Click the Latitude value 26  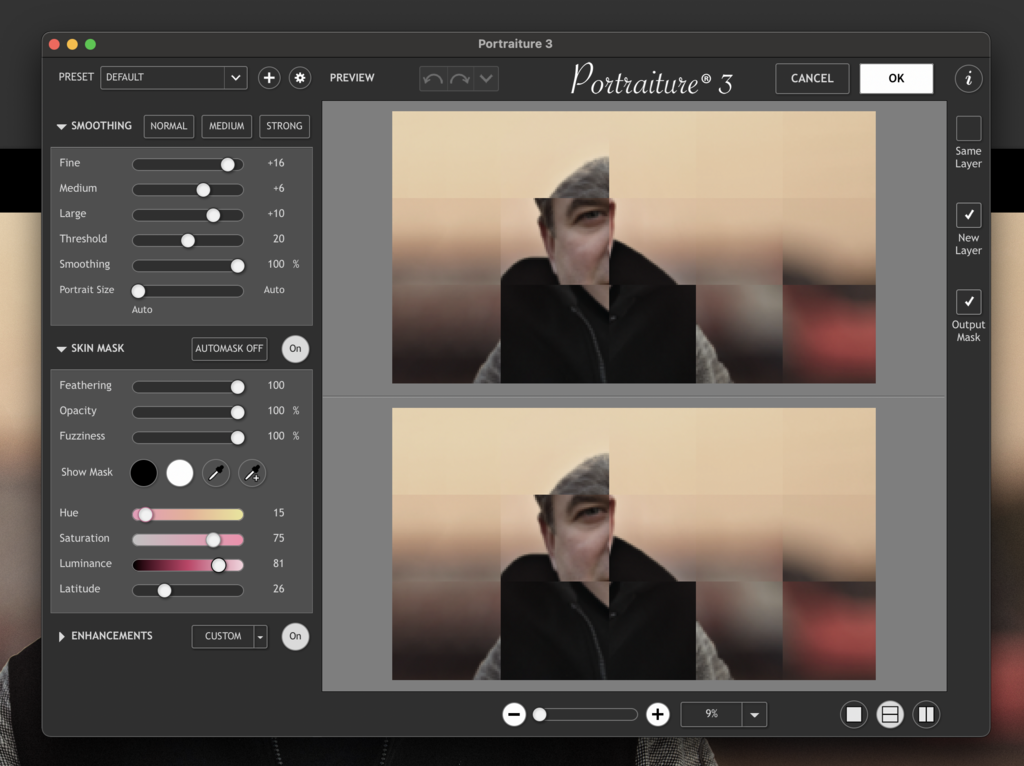(x=279, y=589)
